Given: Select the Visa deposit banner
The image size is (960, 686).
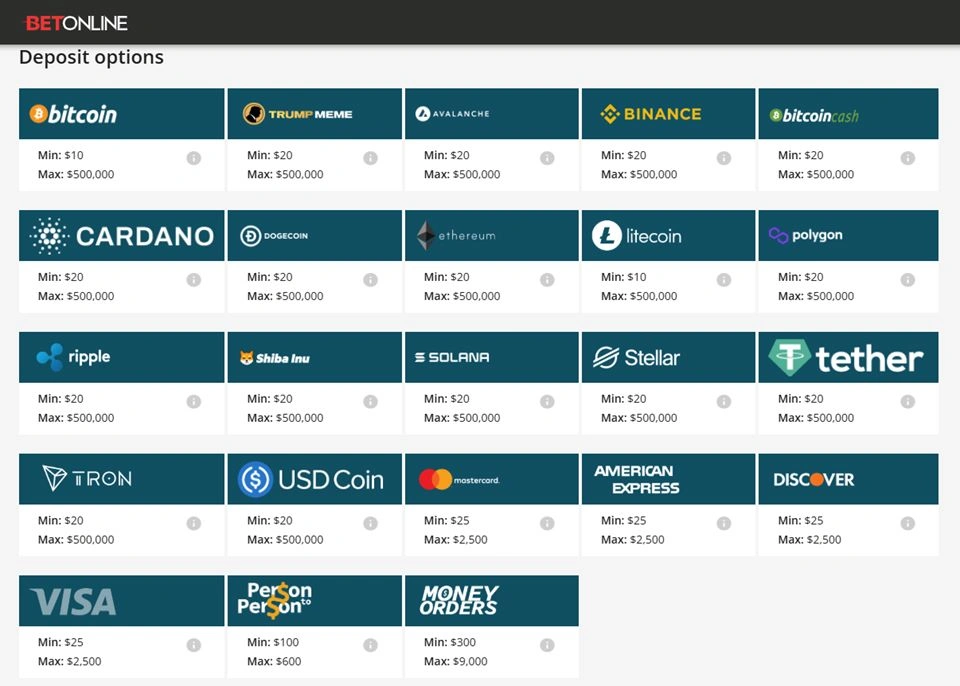Looking at the screenshot, I should pos(122,601).
